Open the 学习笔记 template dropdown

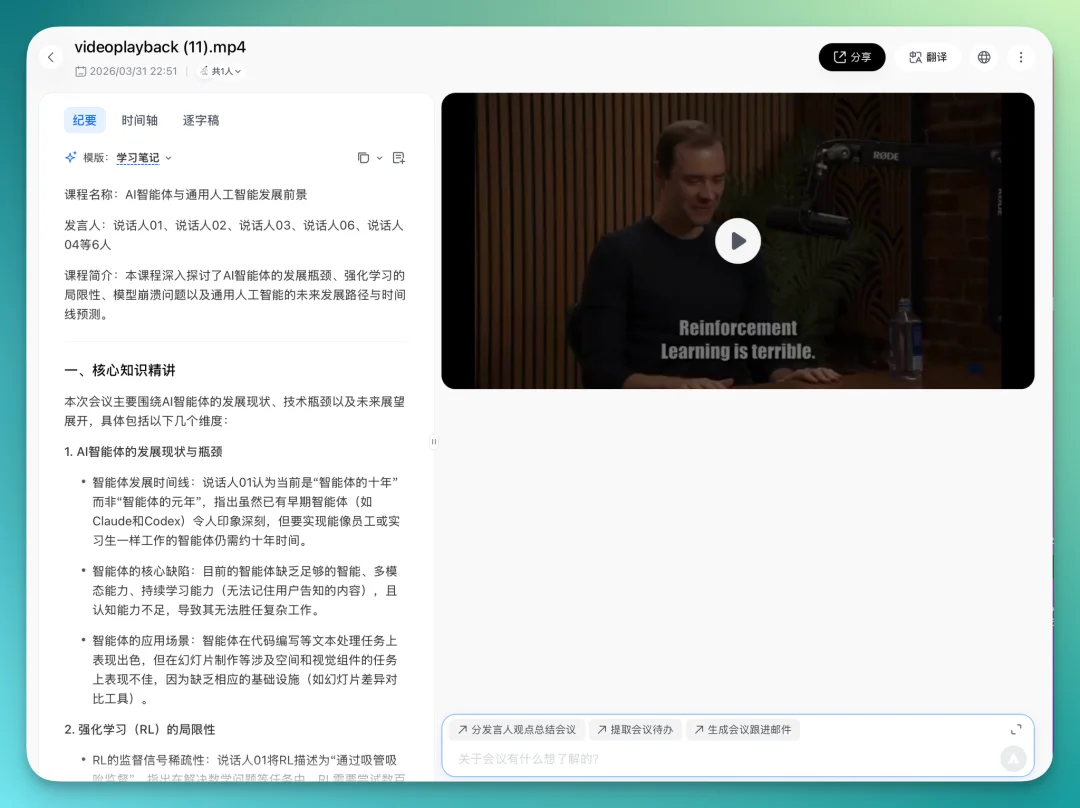[139, 157]
